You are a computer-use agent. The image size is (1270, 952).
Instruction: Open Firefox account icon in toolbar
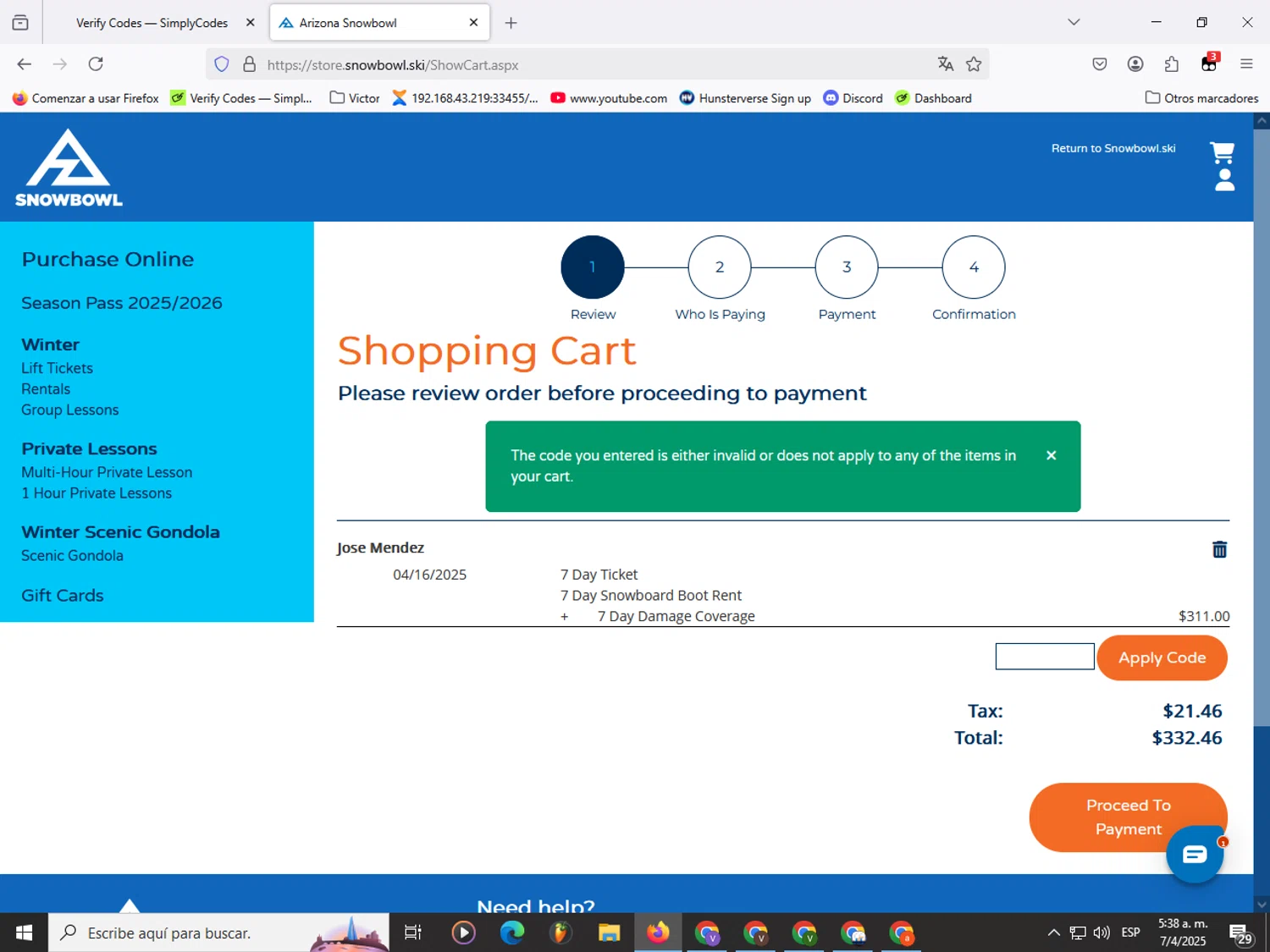coord(1135,64)
